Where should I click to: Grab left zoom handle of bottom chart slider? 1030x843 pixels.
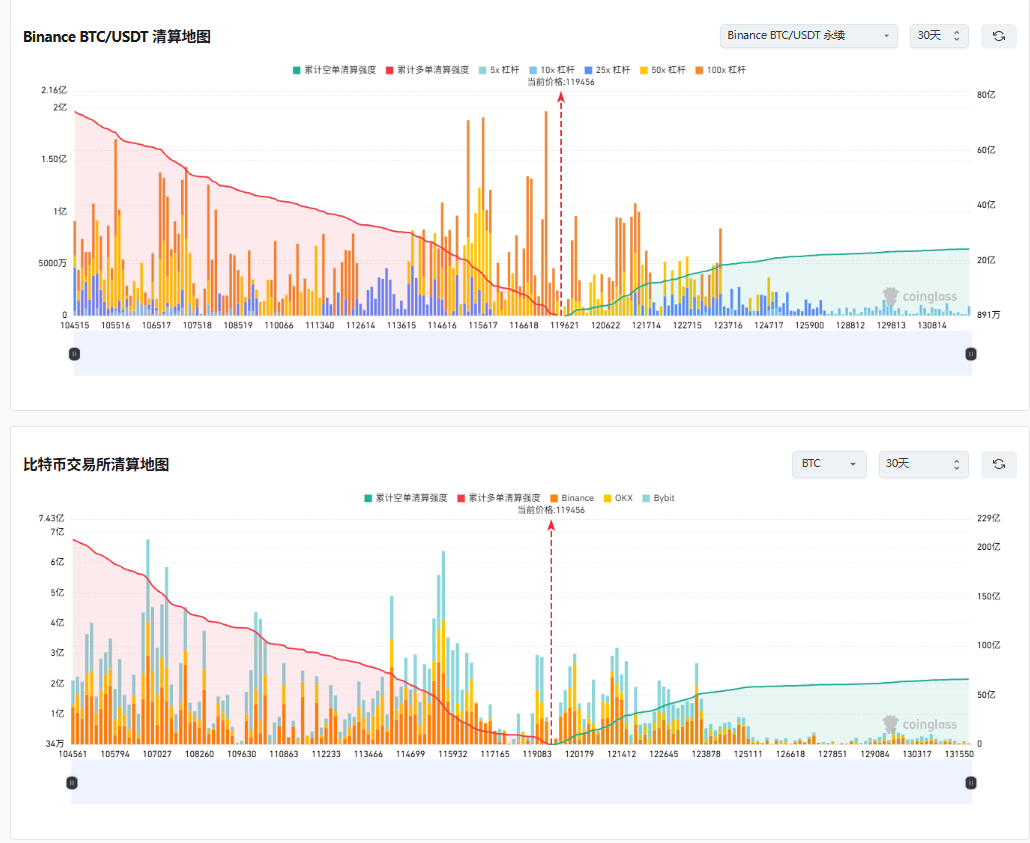click(72, 783)
